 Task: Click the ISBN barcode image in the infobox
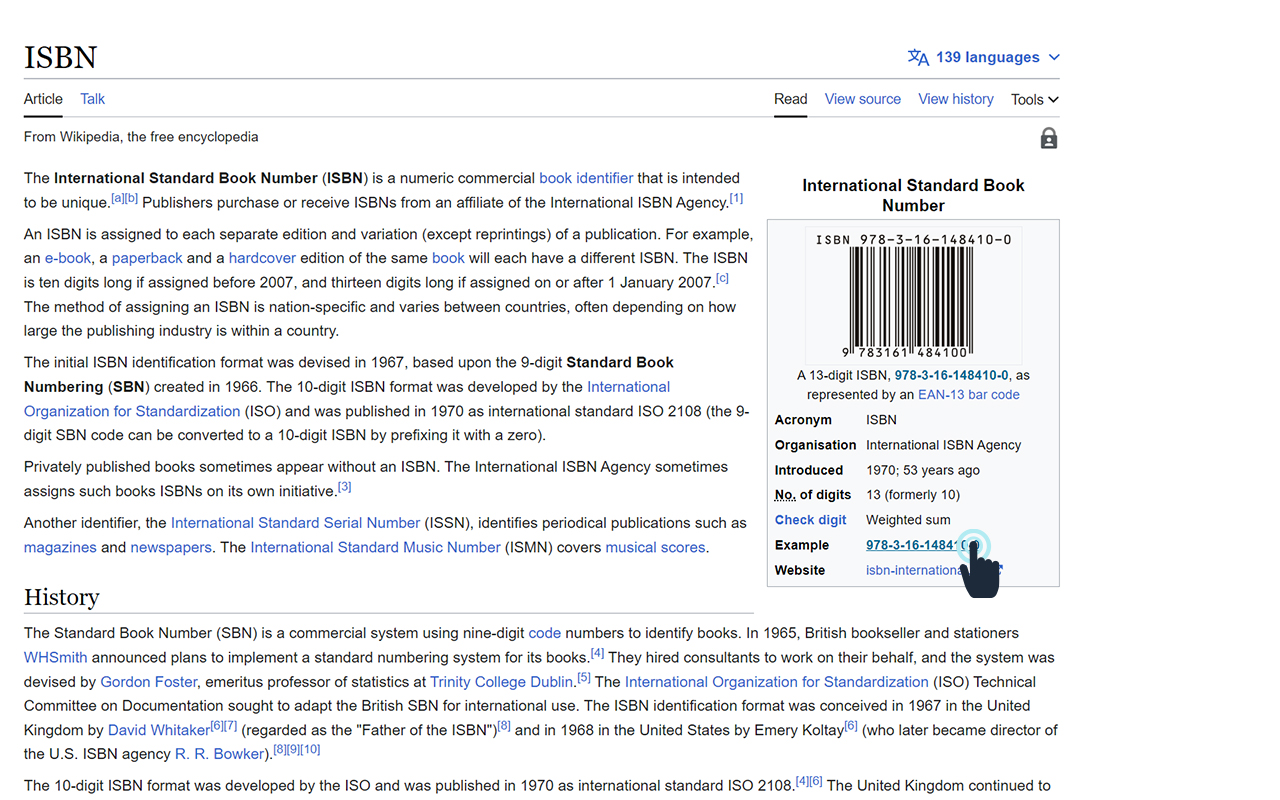pos(913,294)
